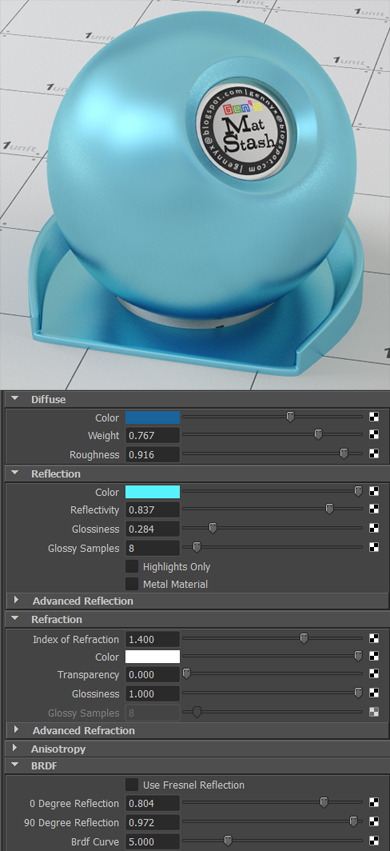Click map checker icon beside Index of Refraction

(x=374, y=639)
